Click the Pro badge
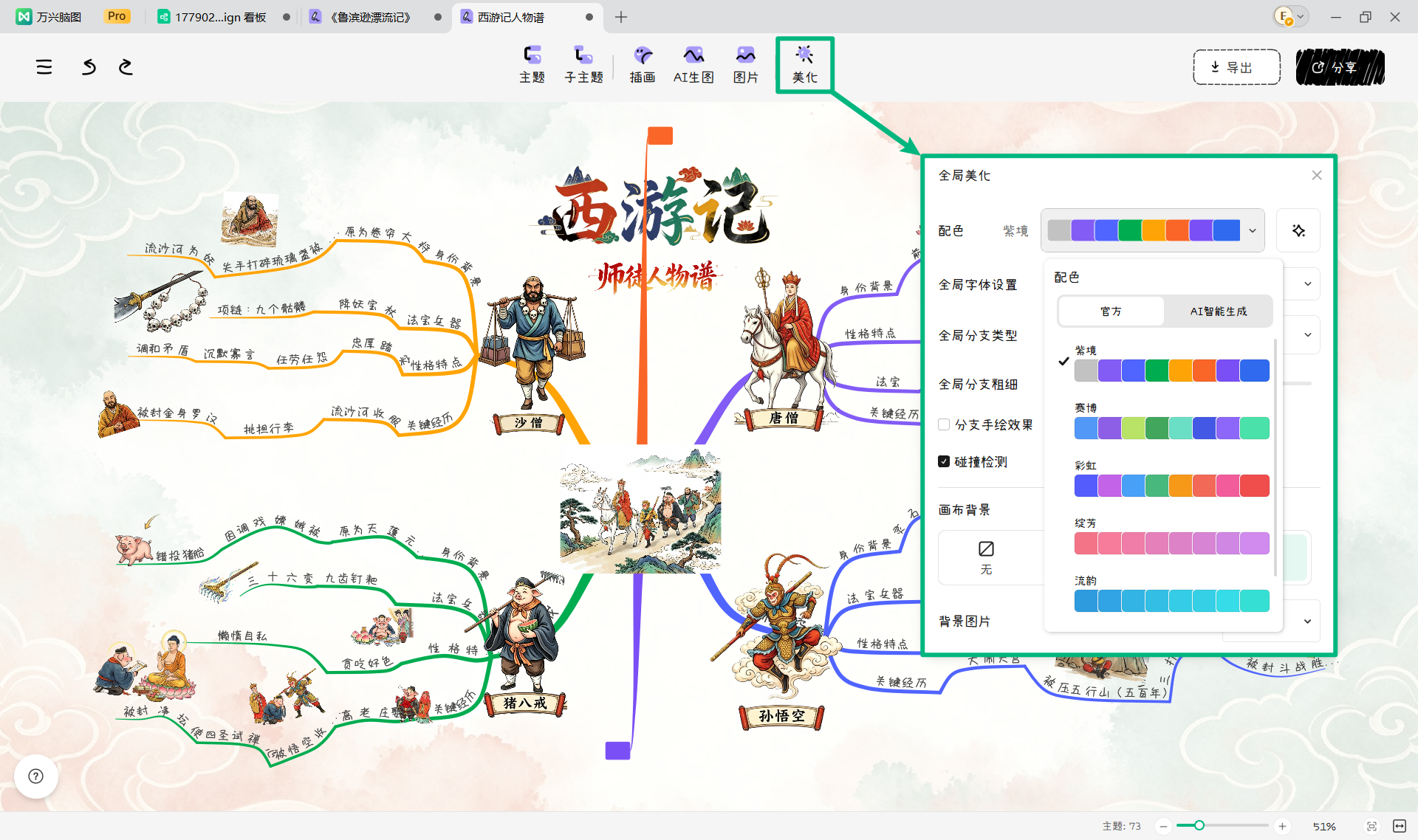Screen dimensions: 1418x840 click(x=117, y=16)
